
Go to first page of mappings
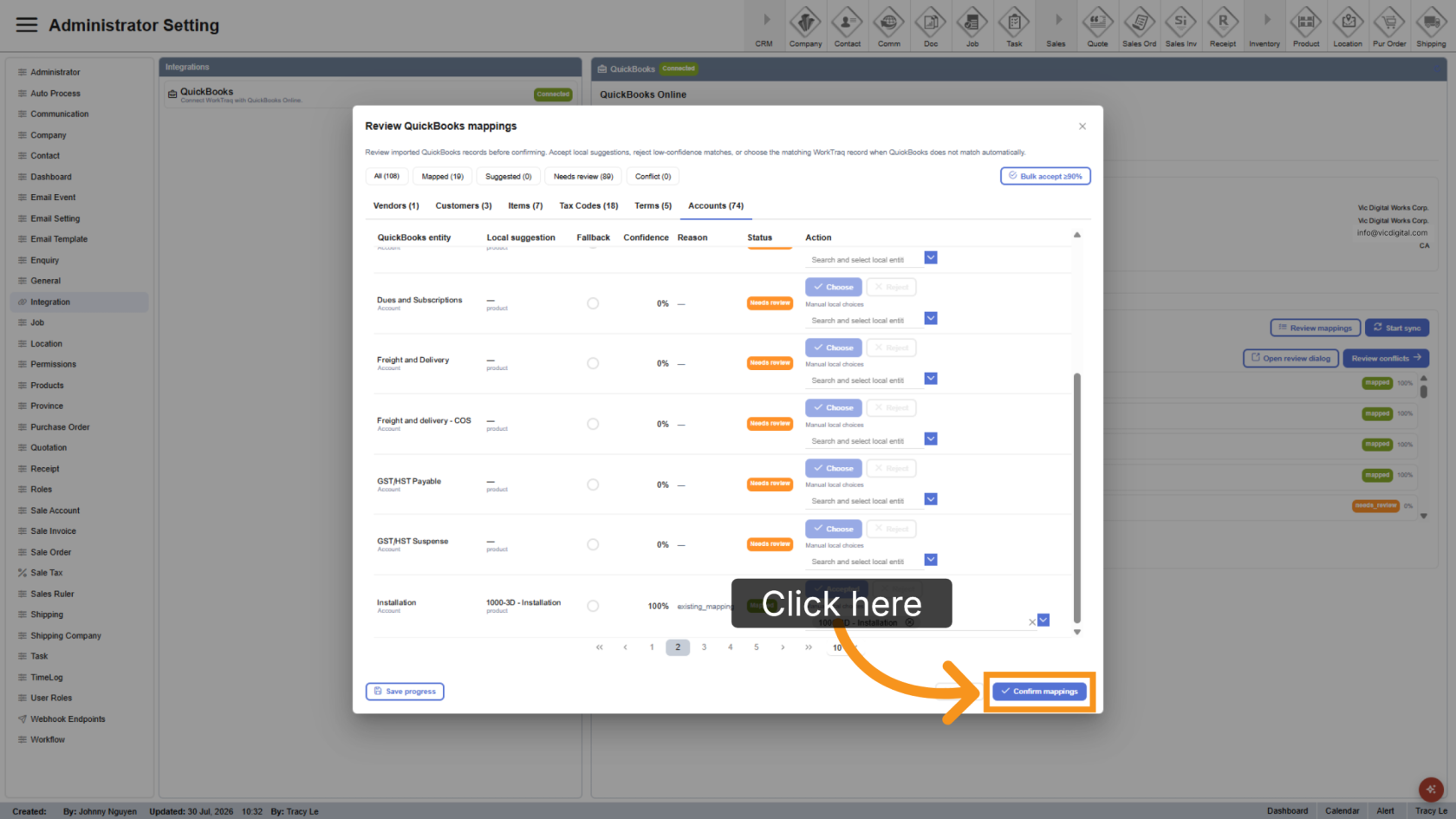point(599,647)
